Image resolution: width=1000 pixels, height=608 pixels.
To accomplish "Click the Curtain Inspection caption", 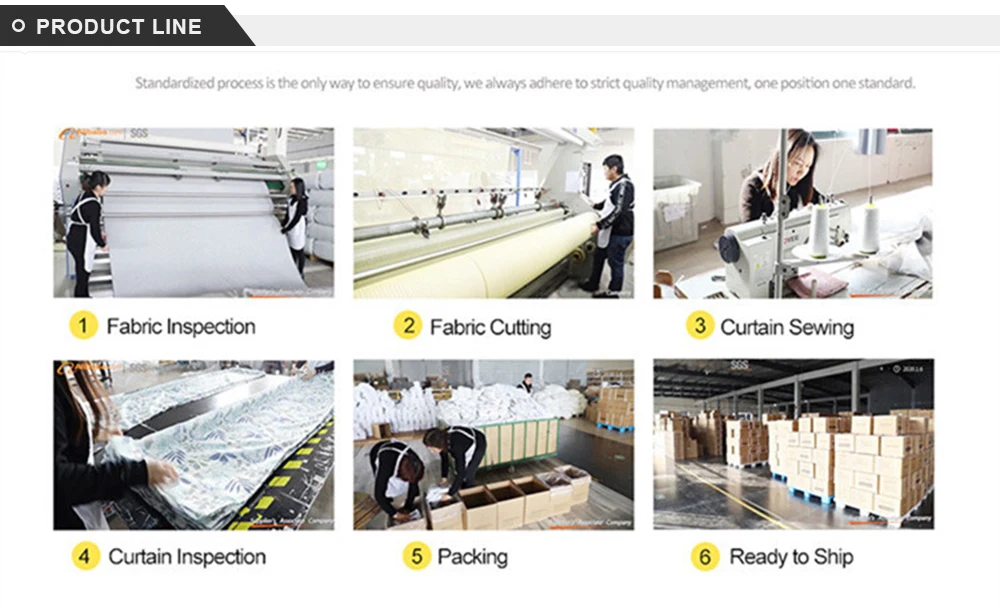I will click(x=187, y=557).
